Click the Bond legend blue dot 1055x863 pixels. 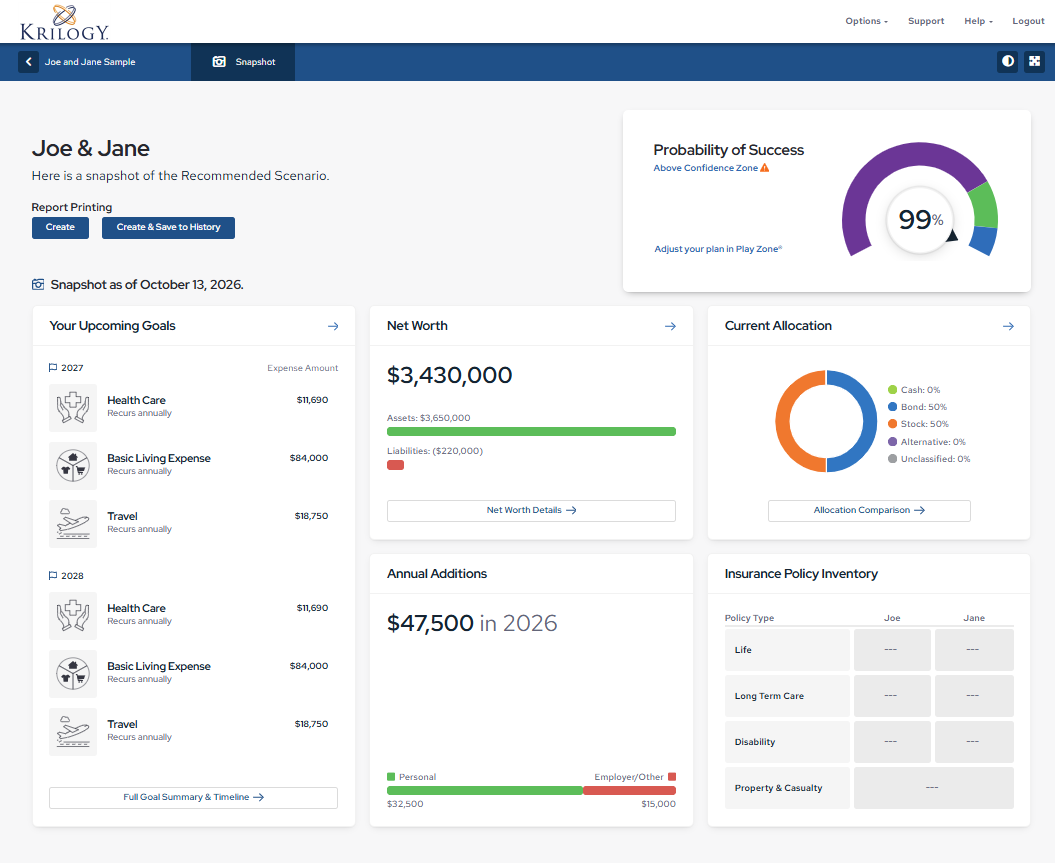click(x=892, y=407)
